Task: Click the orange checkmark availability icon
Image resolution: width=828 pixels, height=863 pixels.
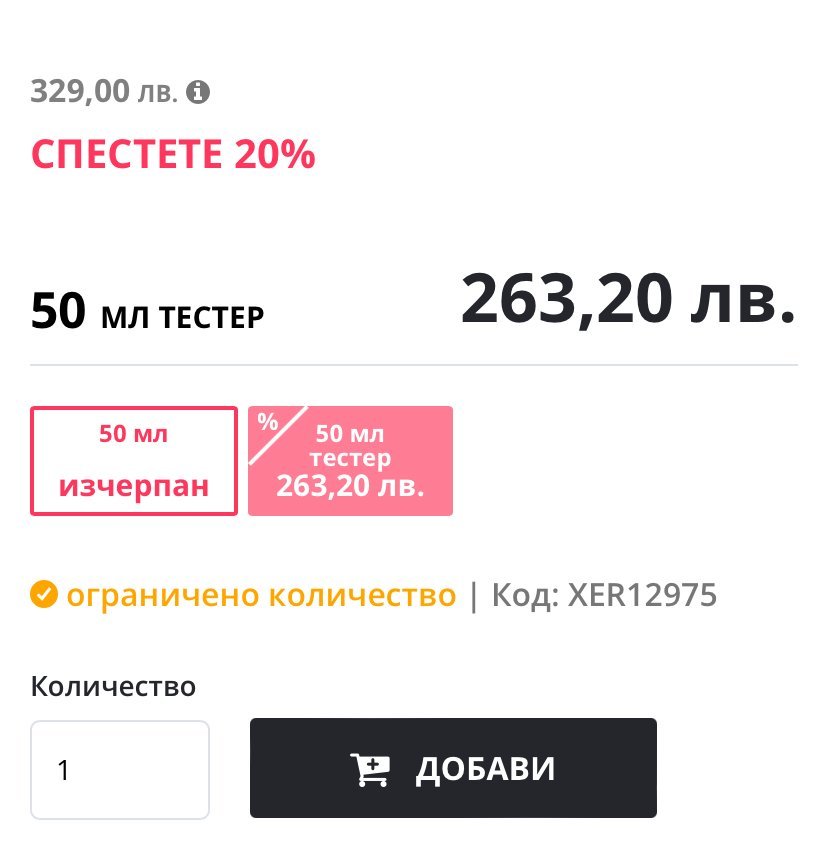Action: [x=43, y=596]
